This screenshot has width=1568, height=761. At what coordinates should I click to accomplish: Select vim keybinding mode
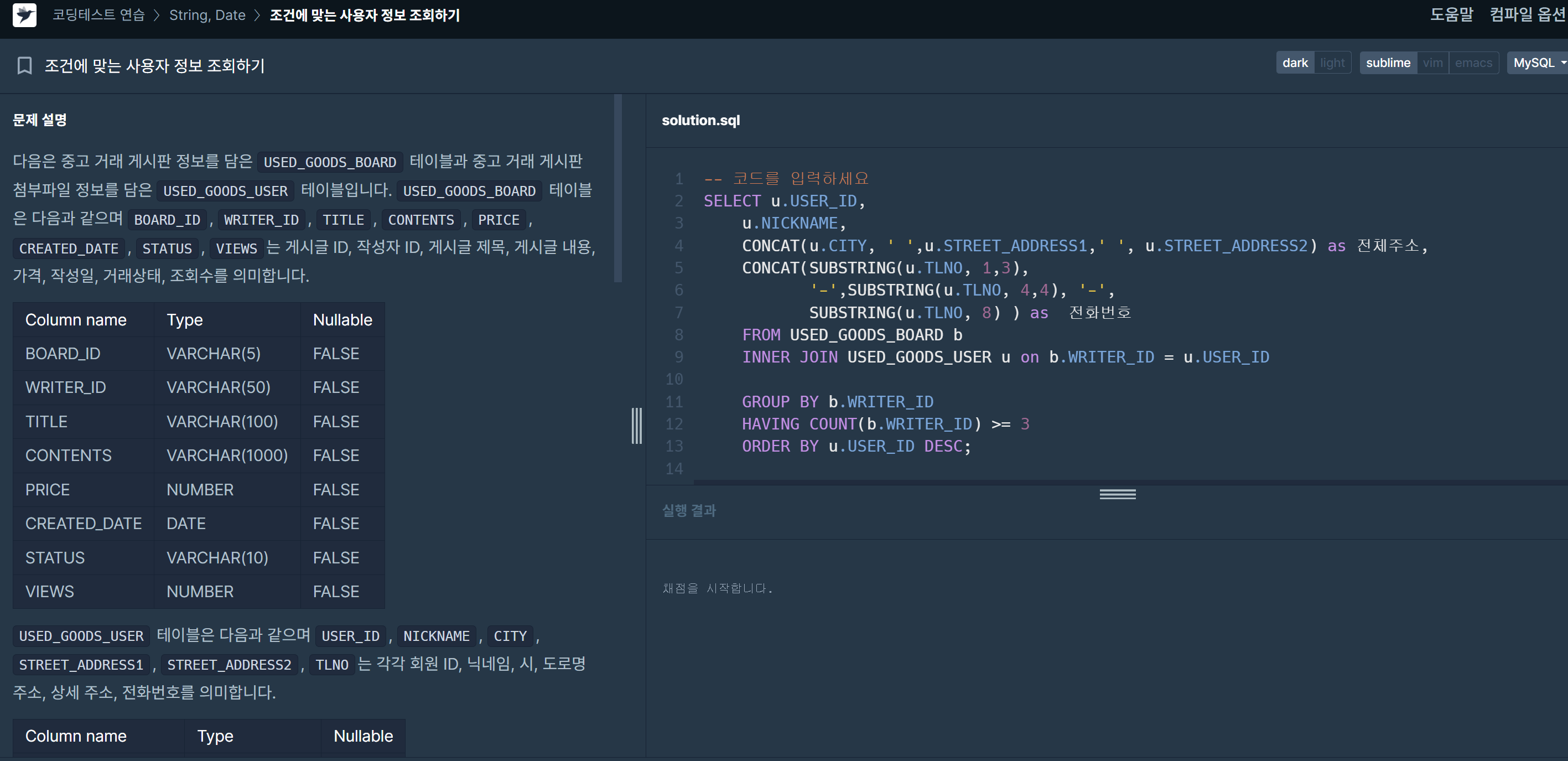point(1432,63)
